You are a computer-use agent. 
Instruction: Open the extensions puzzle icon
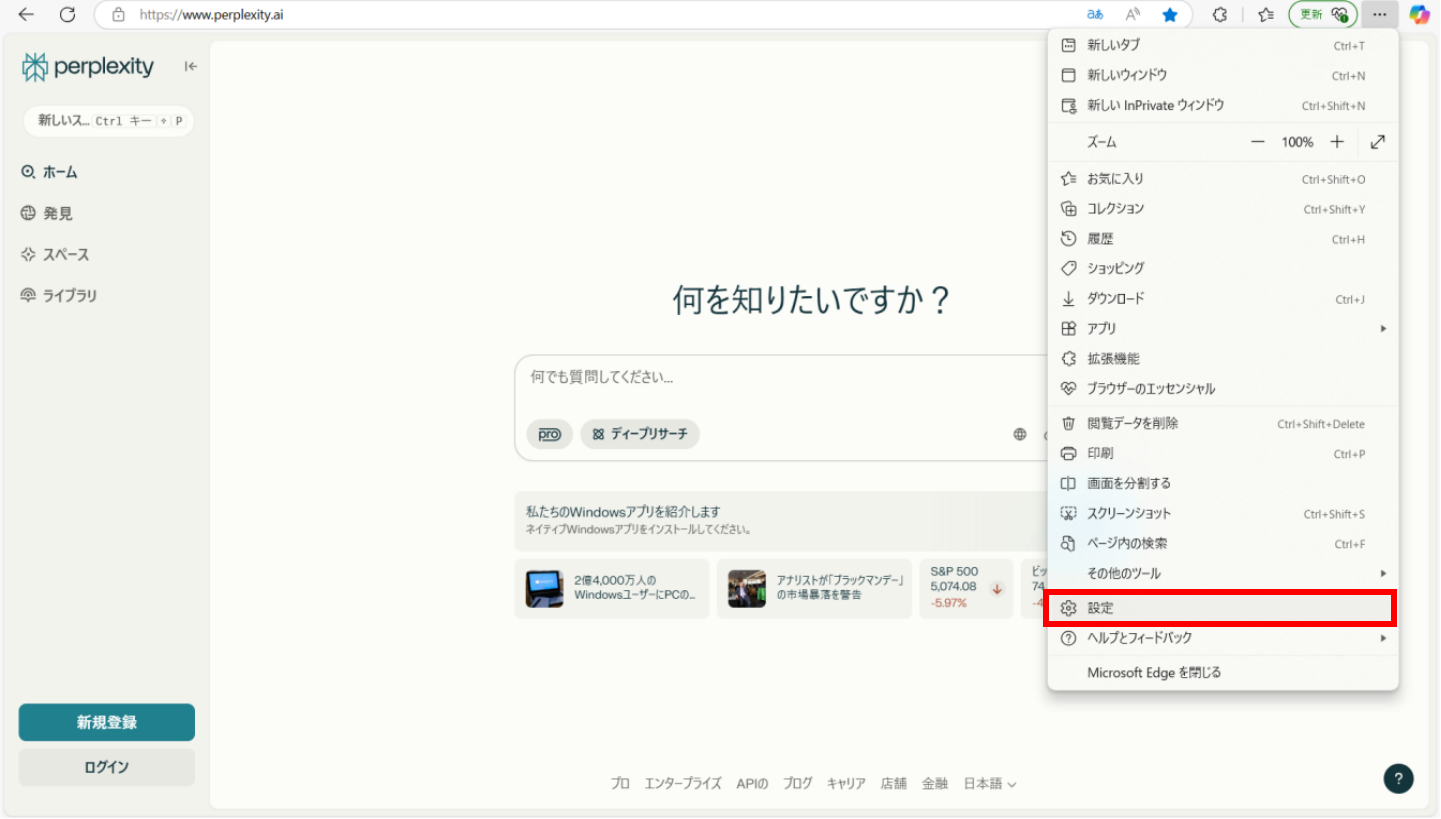tap(1220, 15)
